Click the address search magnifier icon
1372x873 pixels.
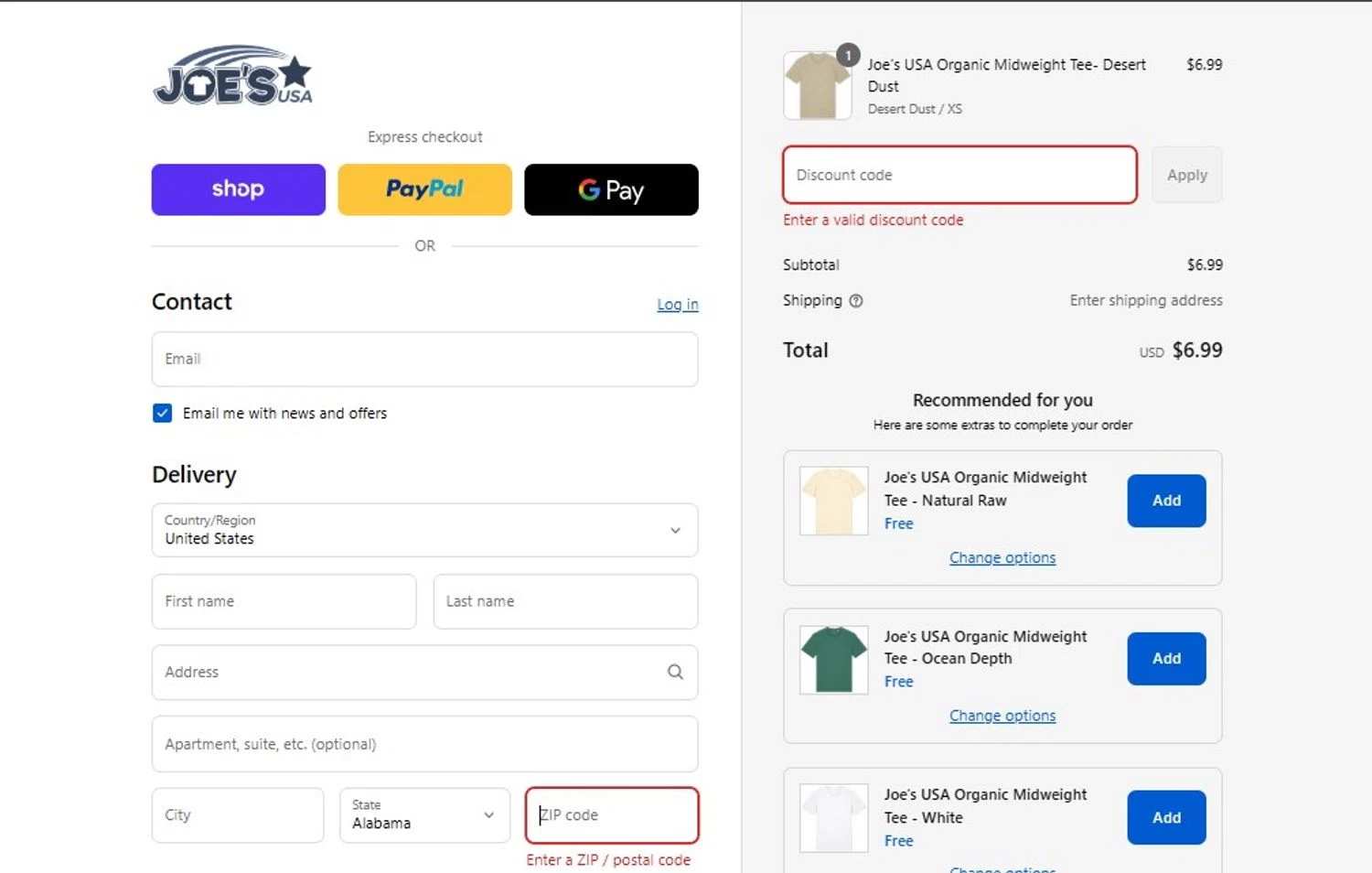pos(675,672)
